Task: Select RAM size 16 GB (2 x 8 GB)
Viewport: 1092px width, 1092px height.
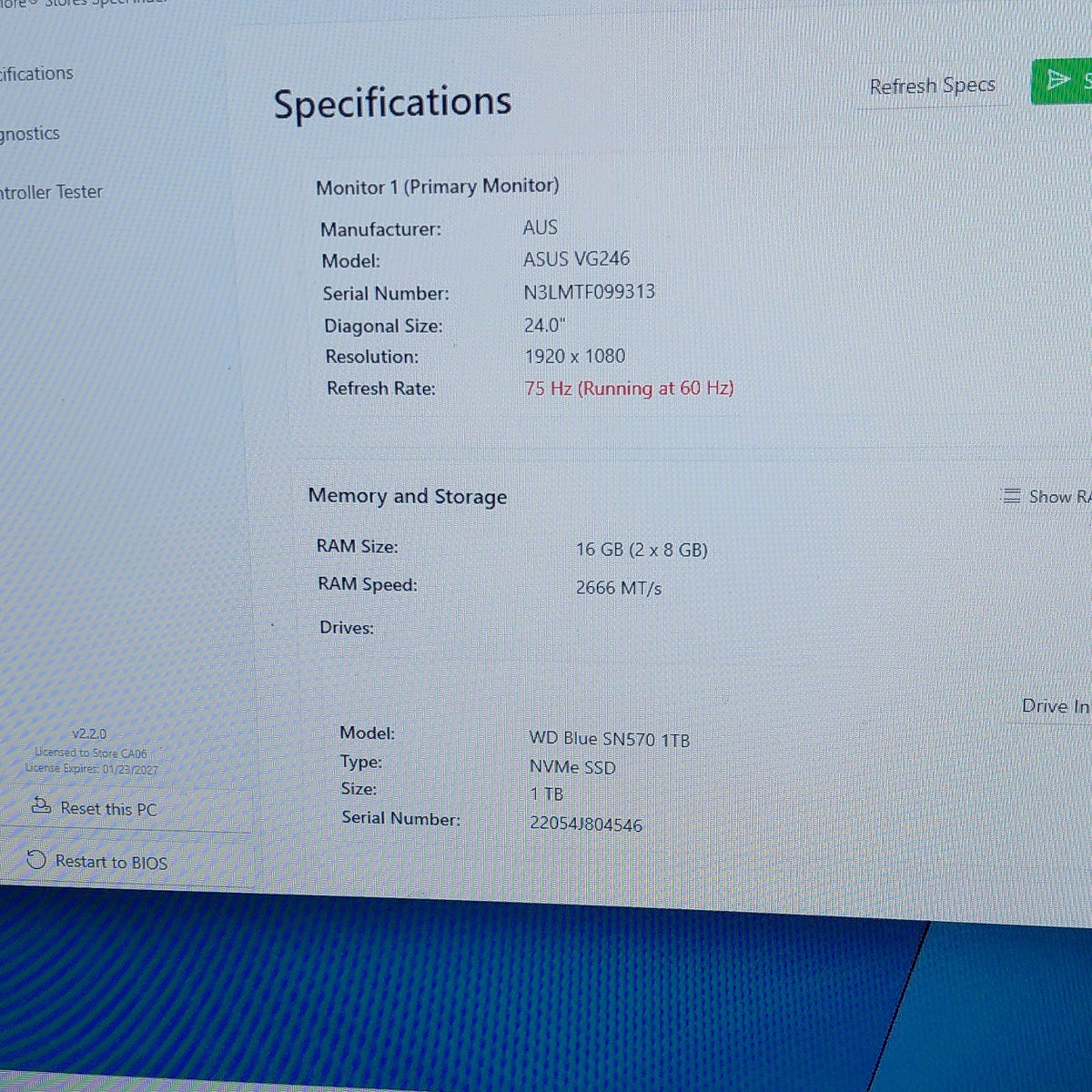Action: [x=642, y=550]
